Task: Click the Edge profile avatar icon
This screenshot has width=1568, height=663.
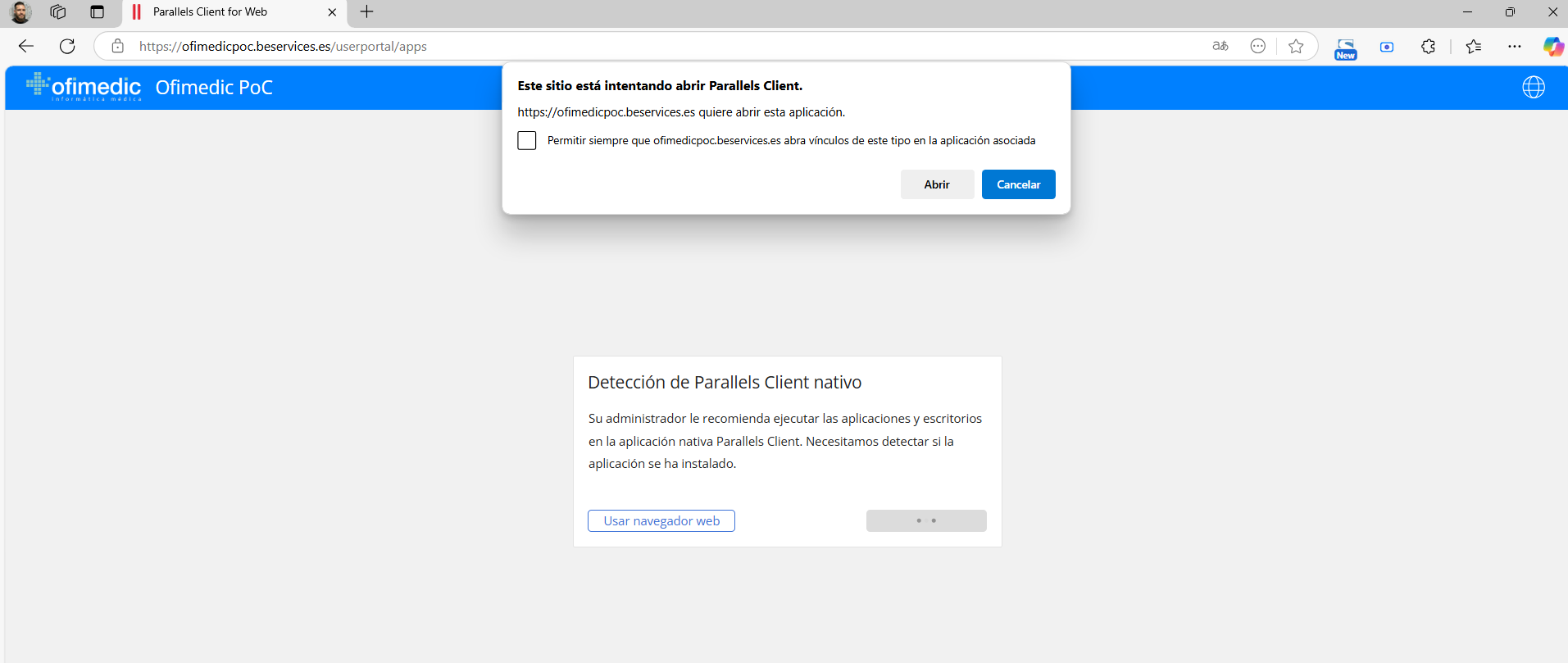Action: click(x=20, y=12)
